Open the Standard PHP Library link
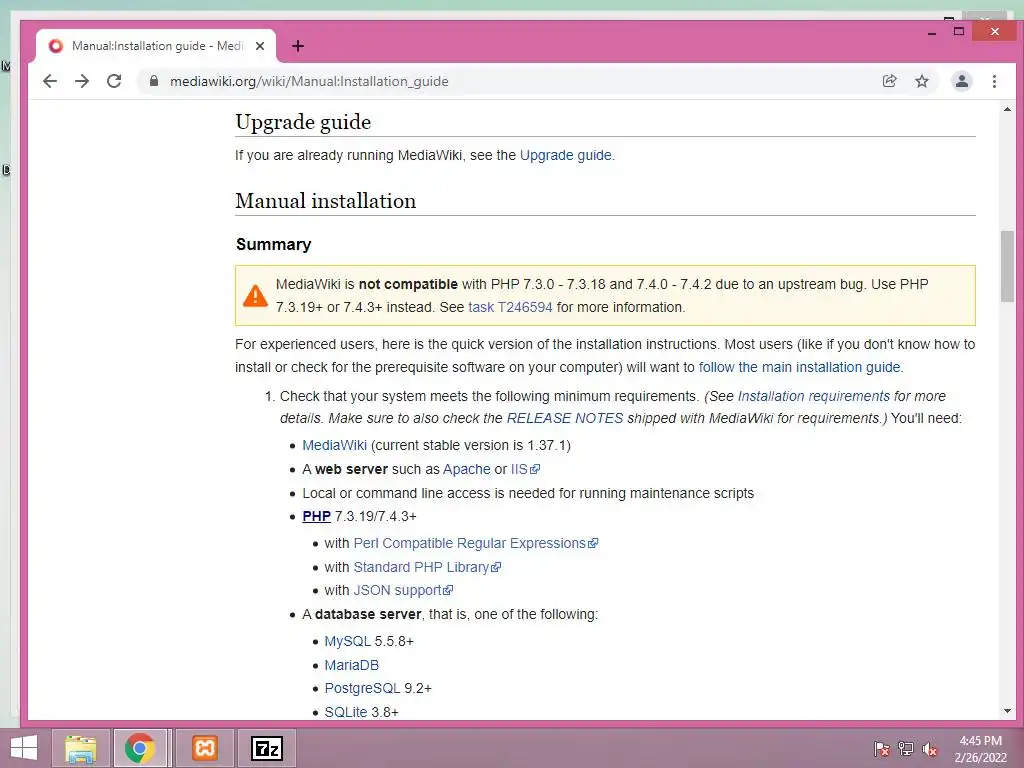Screen dimensions: 1024x768 (x=427, y=567)
